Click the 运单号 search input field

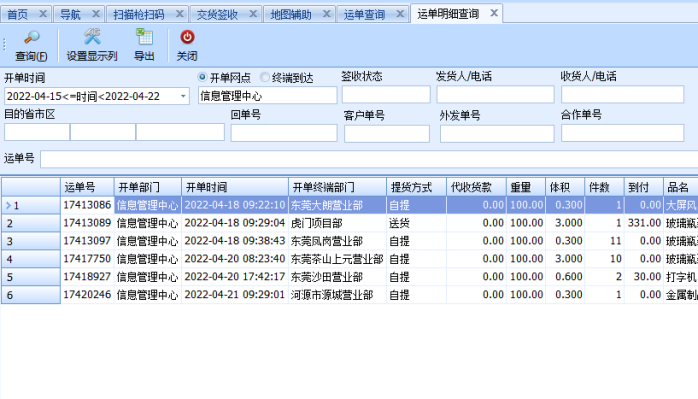[x=369, y=159]
